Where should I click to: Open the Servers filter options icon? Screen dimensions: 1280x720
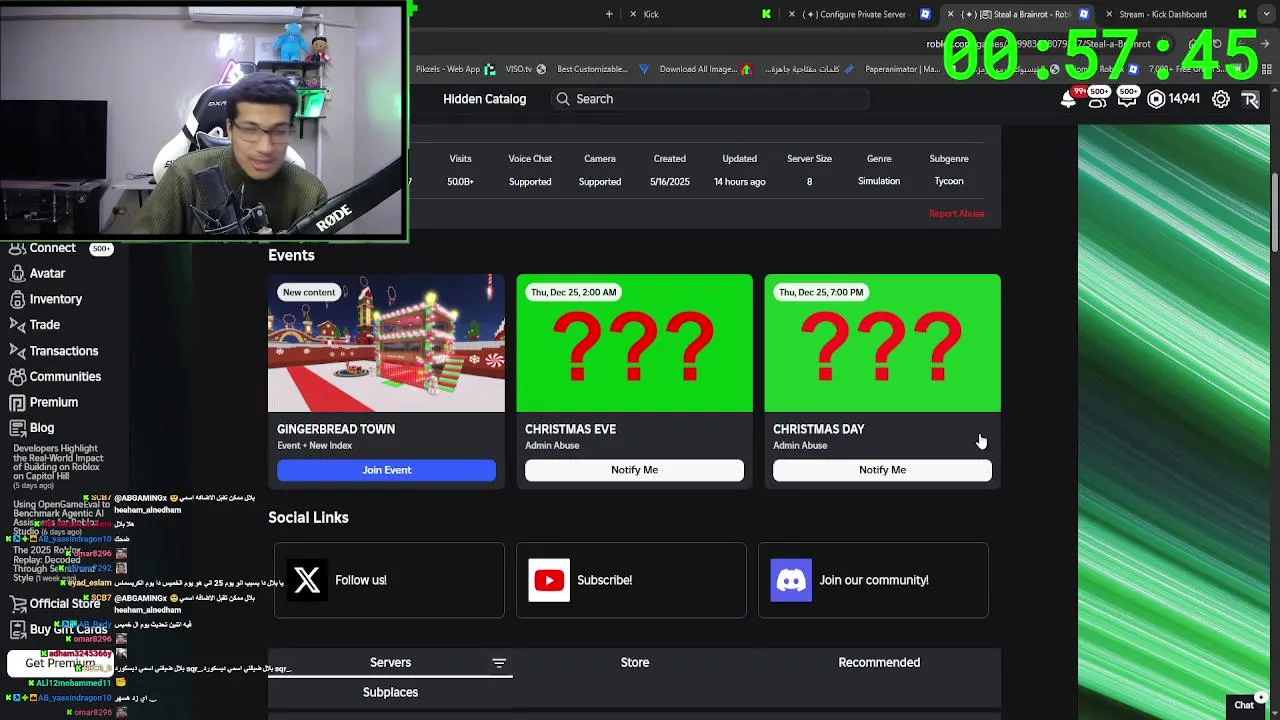click(499, 663)
